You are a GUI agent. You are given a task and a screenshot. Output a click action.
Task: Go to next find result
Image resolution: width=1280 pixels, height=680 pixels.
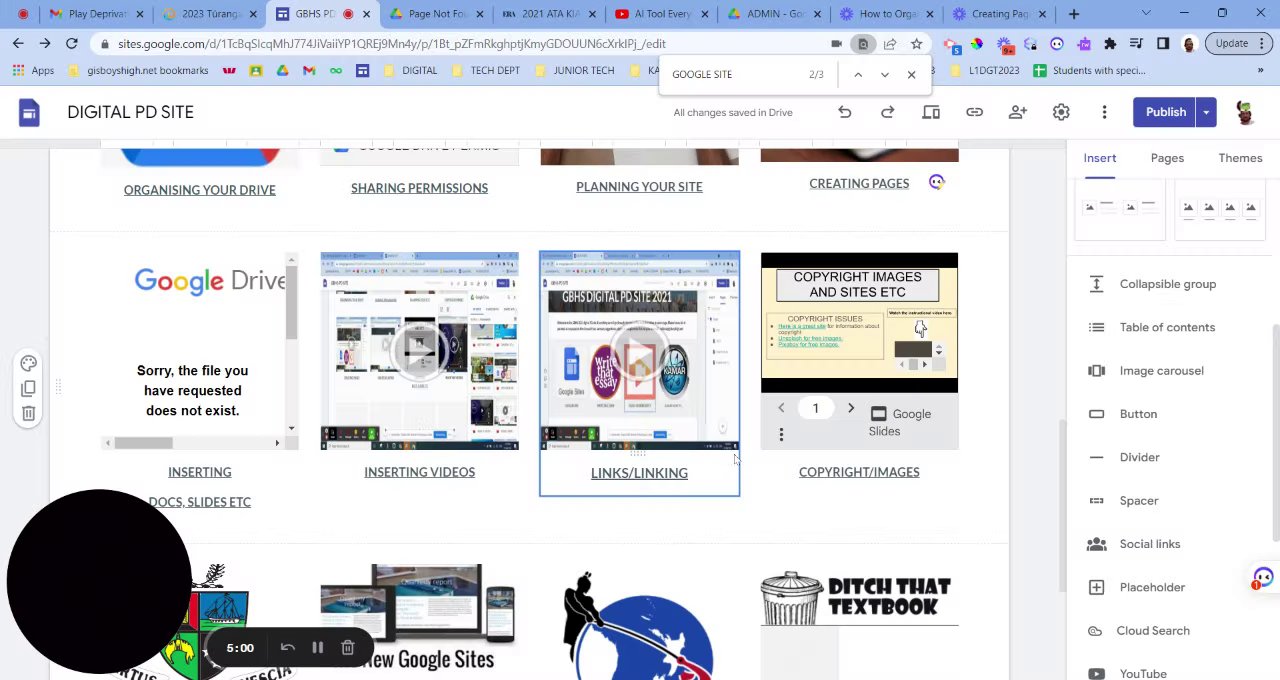tap(884, 75)
